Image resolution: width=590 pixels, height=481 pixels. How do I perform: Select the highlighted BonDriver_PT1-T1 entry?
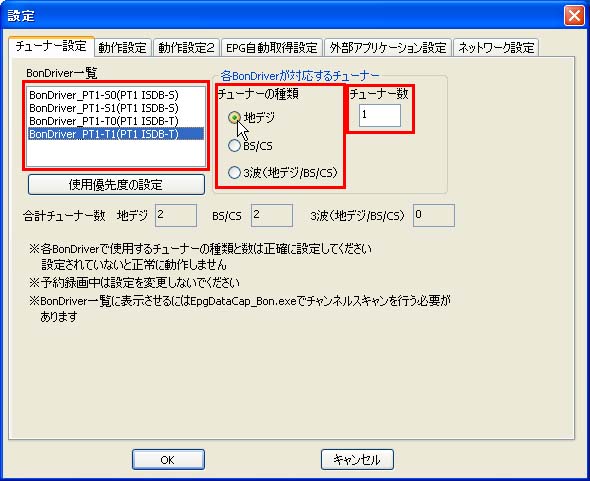(116, 134)
